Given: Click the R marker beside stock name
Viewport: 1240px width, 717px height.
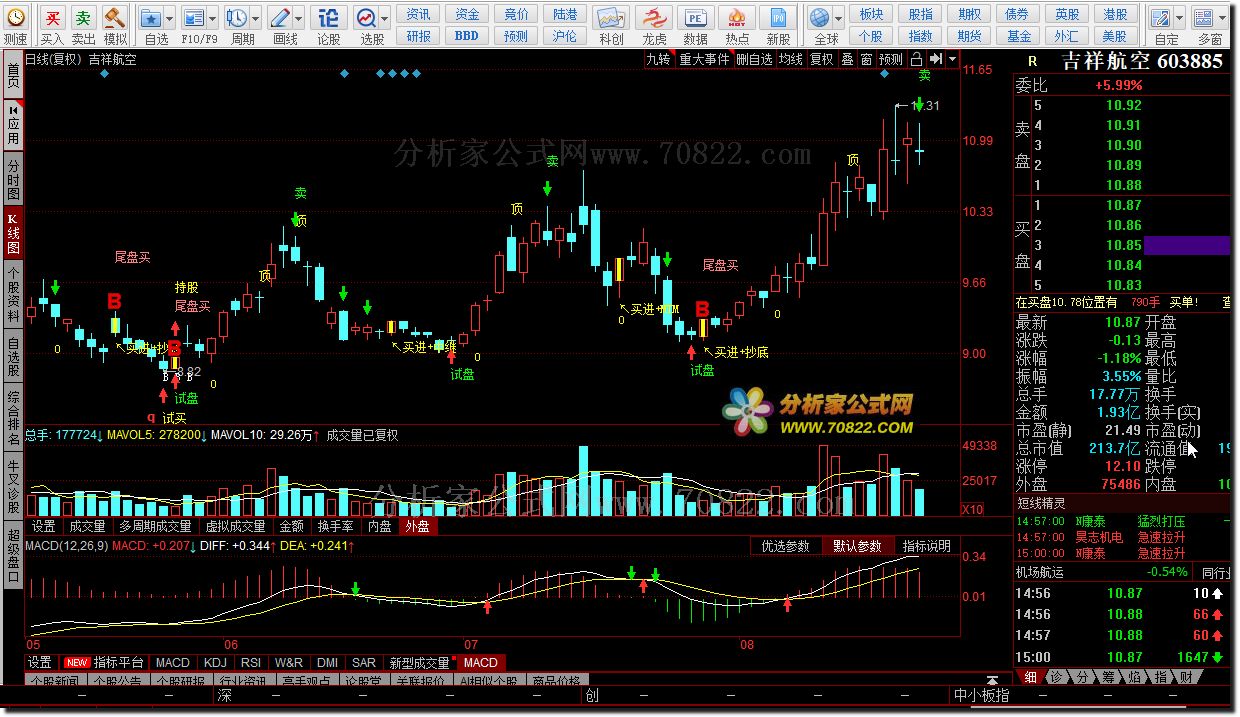Looking at the screenshot, I should tap(1033, 61).
